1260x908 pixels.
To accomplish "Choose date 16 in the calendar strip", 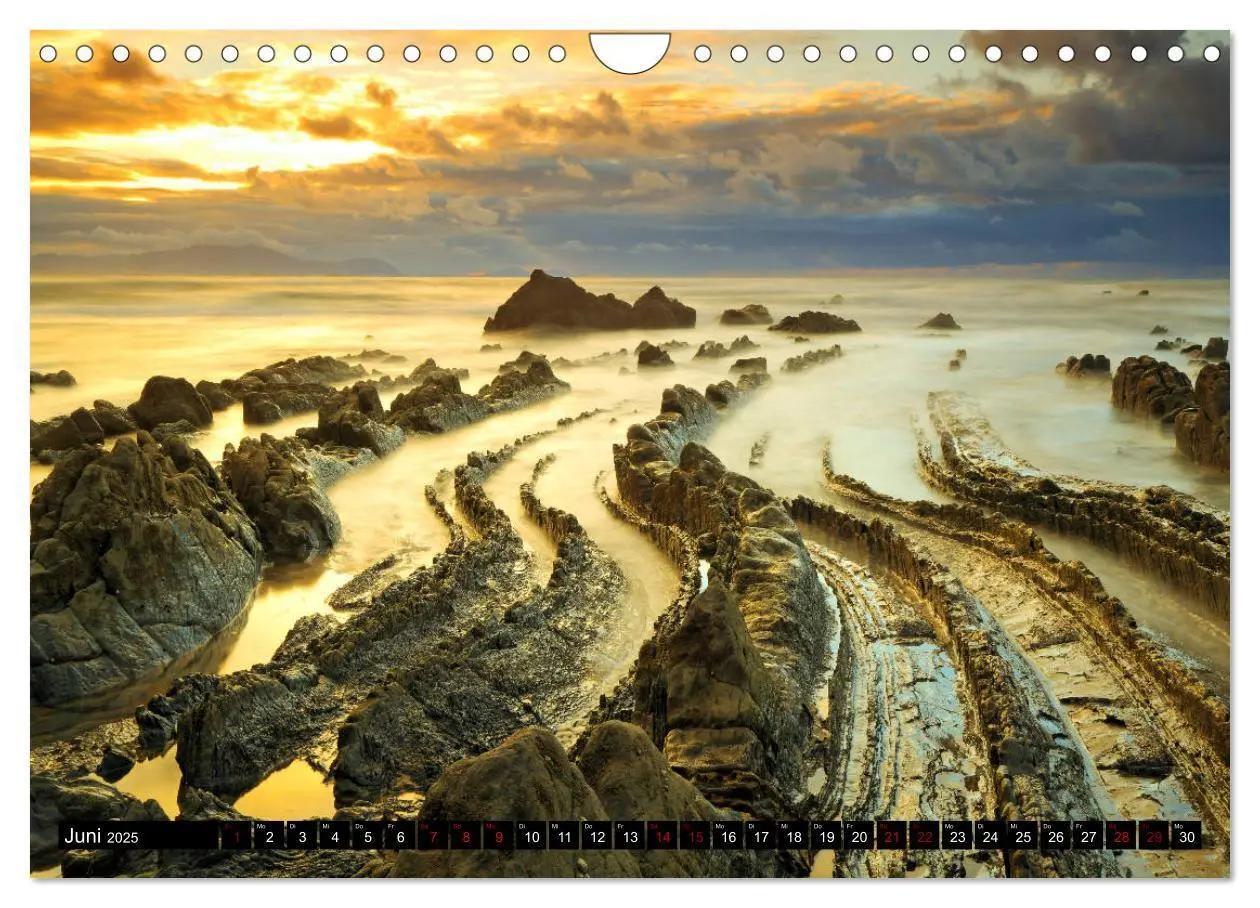I will pos(728,836).
